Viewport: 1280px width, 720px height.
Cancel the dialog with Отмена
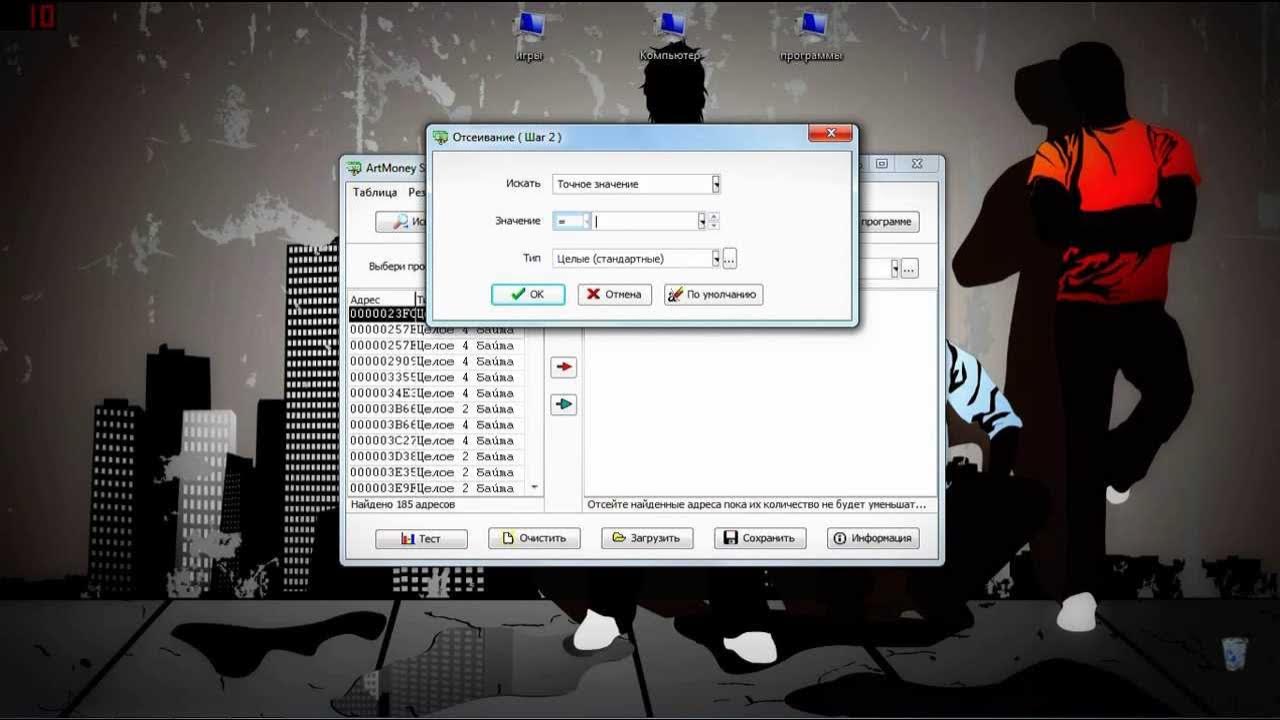[x=615, y=294]
